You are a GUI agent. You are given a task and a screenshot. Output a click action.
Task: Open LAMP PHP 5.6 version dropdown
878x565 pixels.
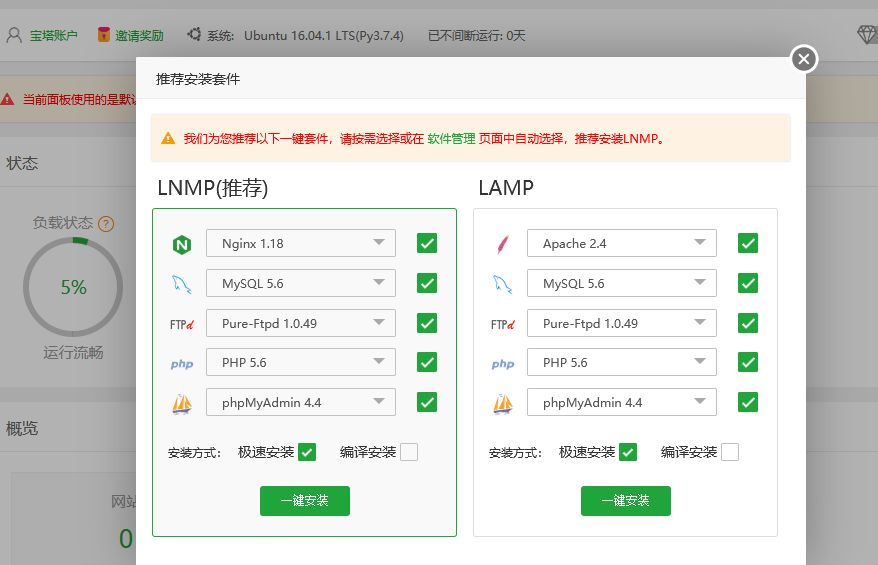[x=622, y=362]
